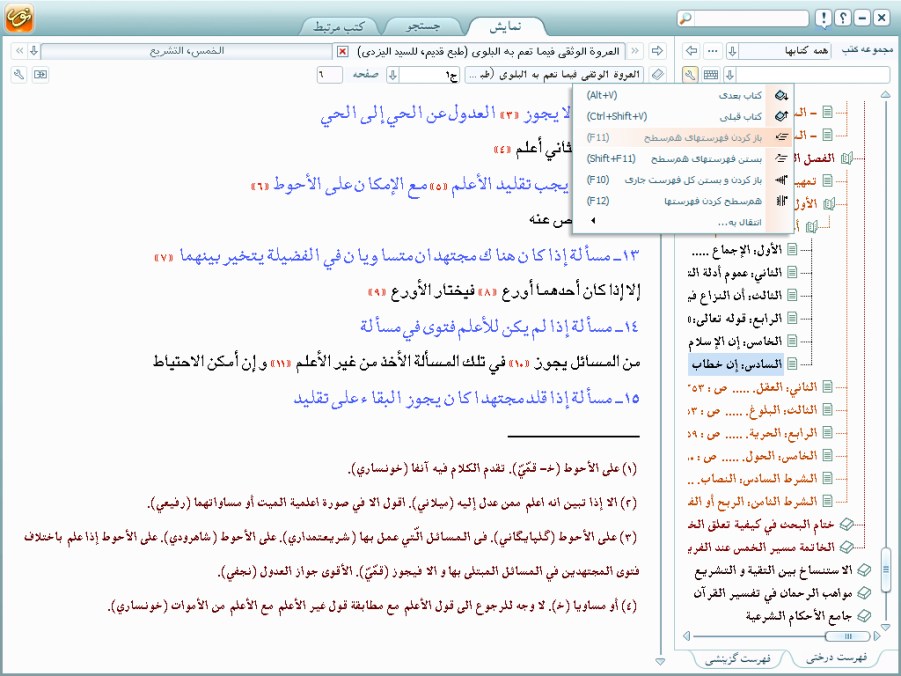This screenshot has height=676, width=901.
Task: Click the forward arrow beside the book title tab
Action: coord(657,51)
